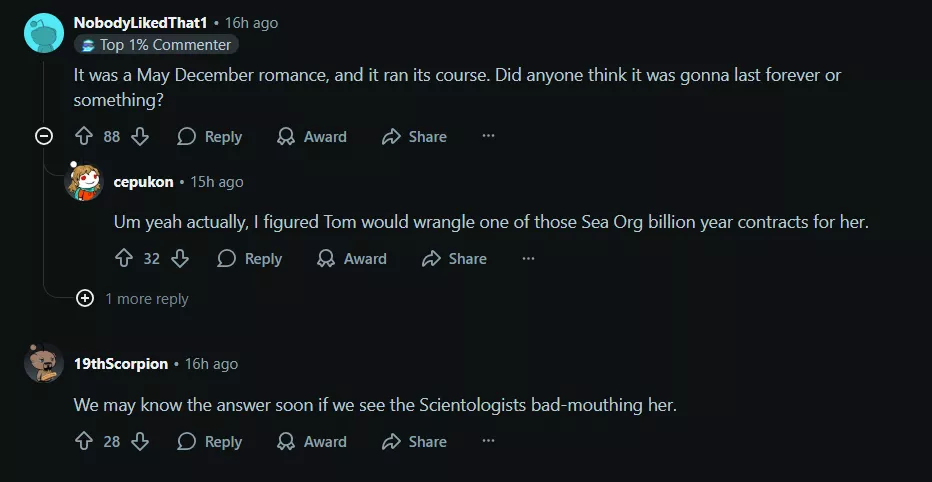Image resolution: width=932 pixels, height=482 pixels.
Task: Share cepukon's reply
Action: click(x=454, y=259)
